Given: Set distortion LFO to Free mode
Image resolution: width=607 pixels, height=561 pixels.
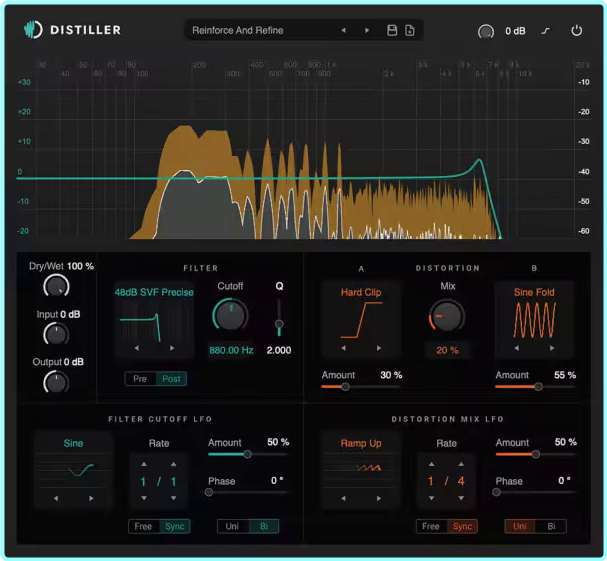Looking at the screenshot, I should point(431,527).
